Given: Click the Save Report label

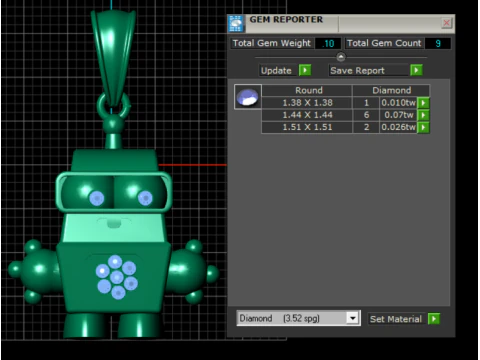Looking at the screenshot, I should (357, 70).
